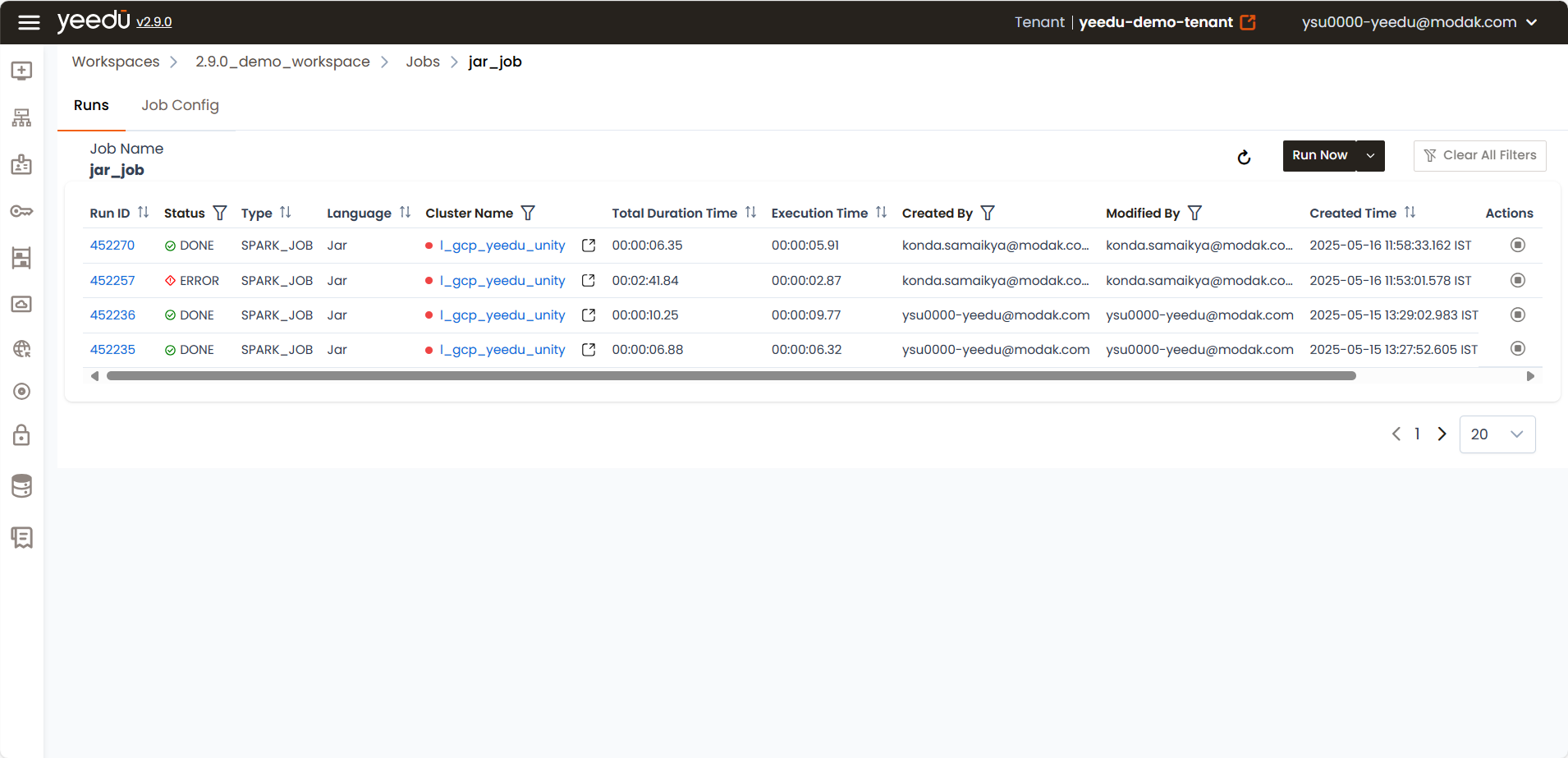This screenshot has width=1568, height=758.
Task: Open the building/cluster sidebar icon
Action: pos(22,258)
